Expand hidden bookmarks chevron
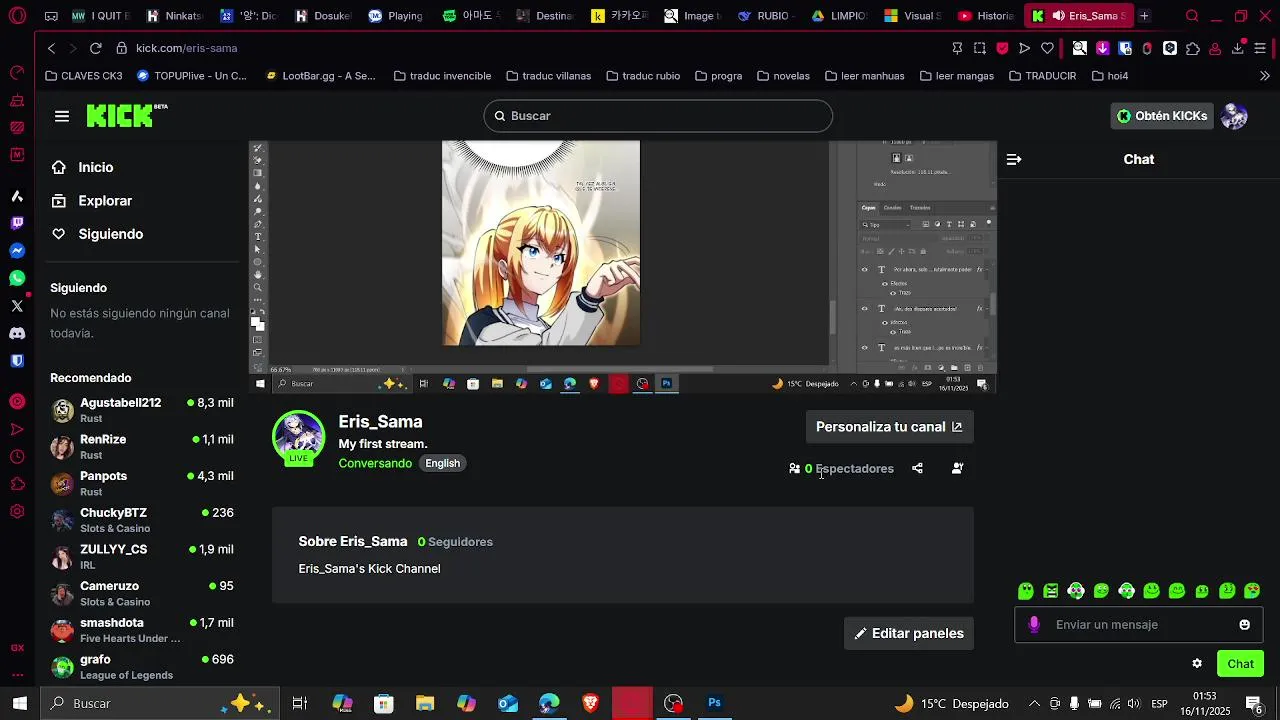Viewport: 1280px width, 720px height. pos(1265,76)
